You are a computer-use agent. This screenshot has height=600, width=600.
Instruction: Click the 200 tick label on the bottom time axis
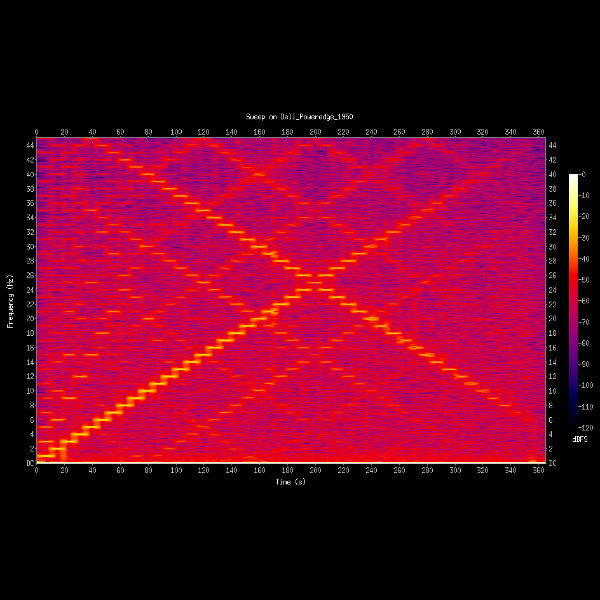point(315,470)
